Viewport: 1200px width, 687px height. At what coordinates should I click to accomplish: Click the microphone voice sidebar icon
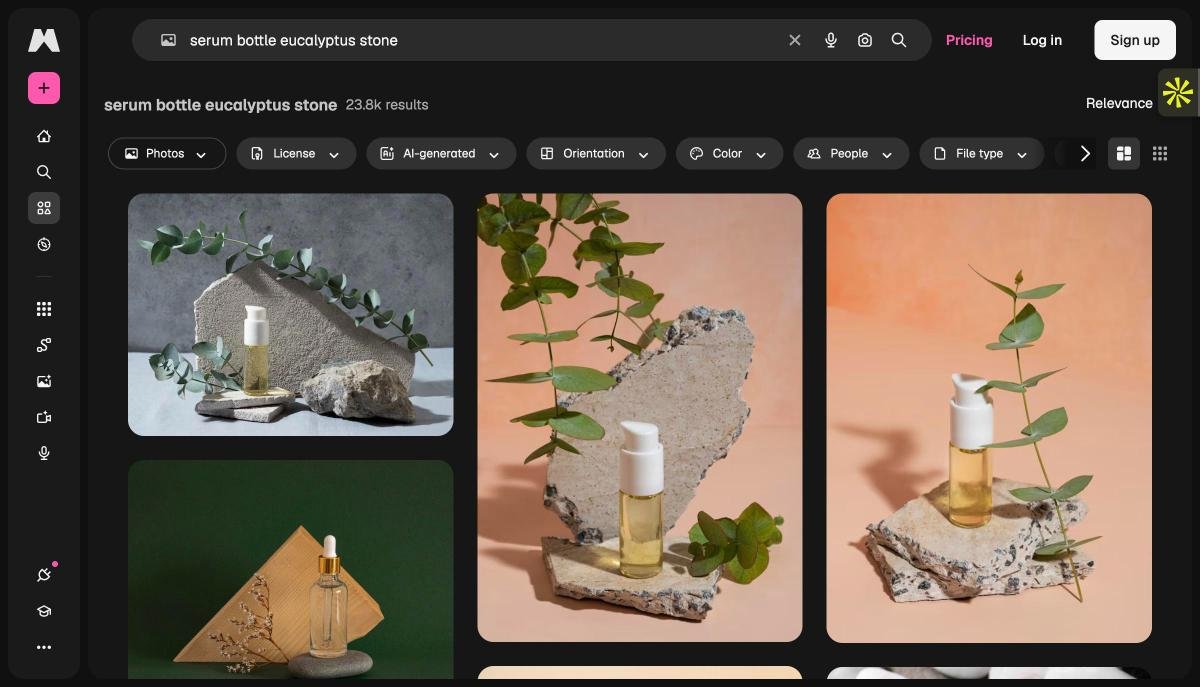[x=44, y=453]
